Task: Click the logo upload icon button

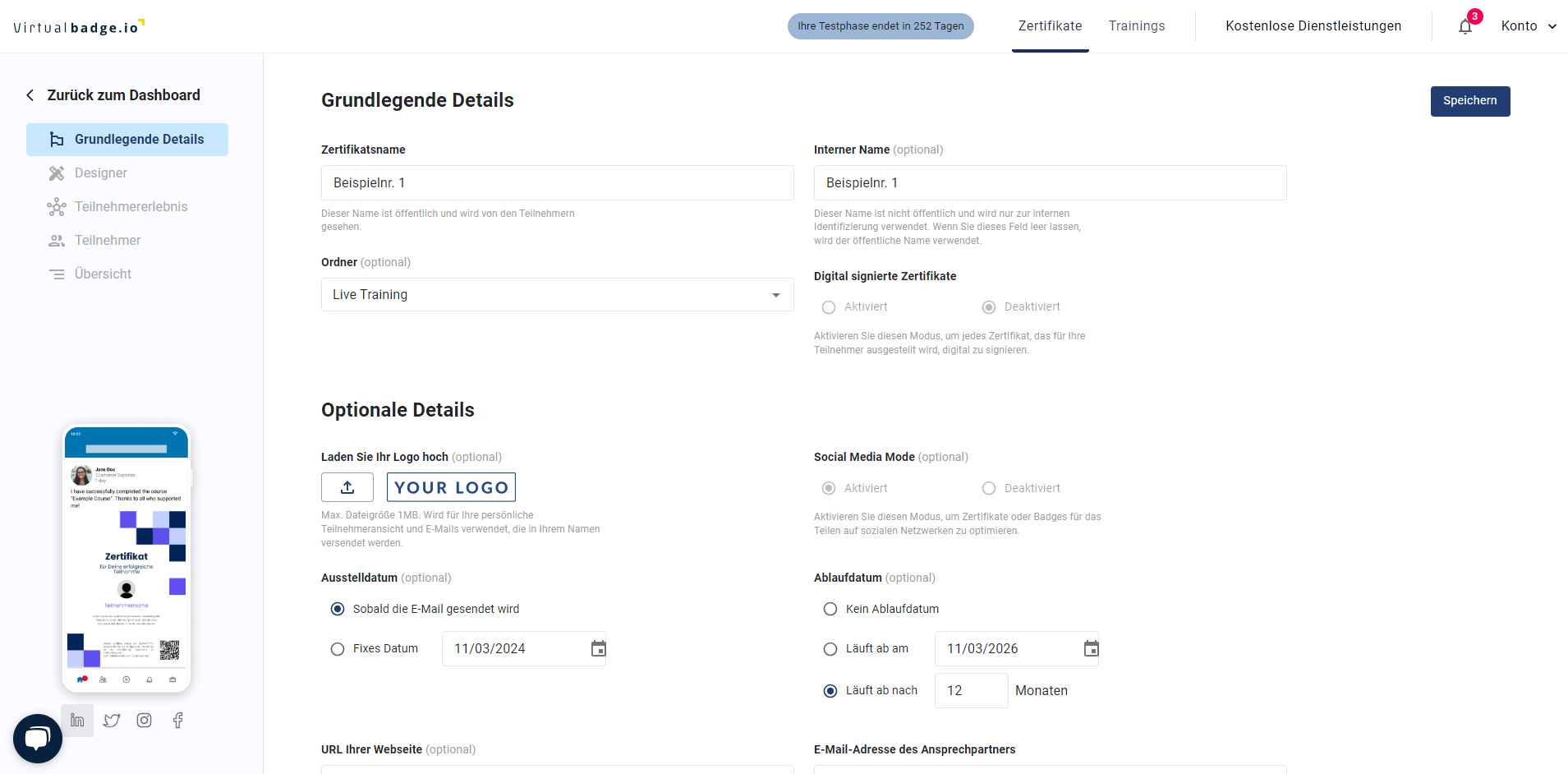Action: (347, 487)
